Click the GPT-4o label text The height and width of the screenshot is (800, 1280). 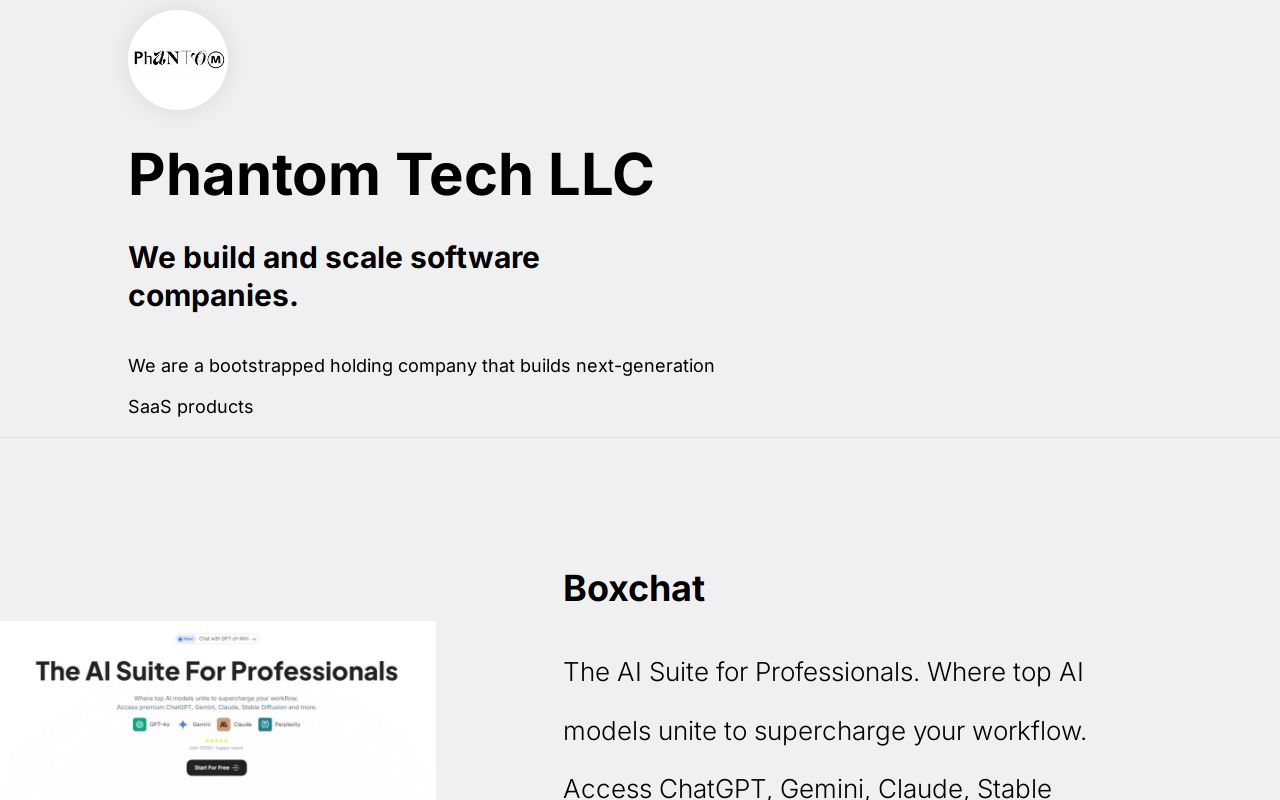coord(158,723)
